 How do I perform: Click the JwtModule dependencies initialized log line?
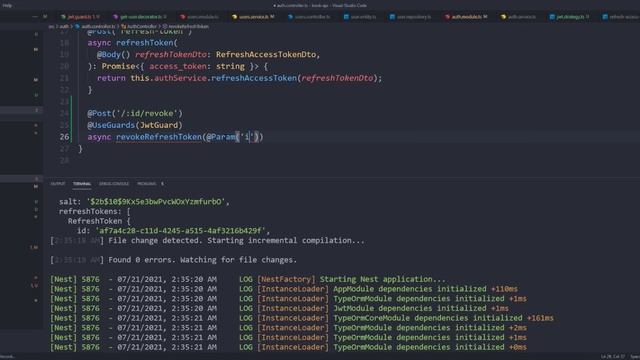pyautogui.click(x=421, y=308)
